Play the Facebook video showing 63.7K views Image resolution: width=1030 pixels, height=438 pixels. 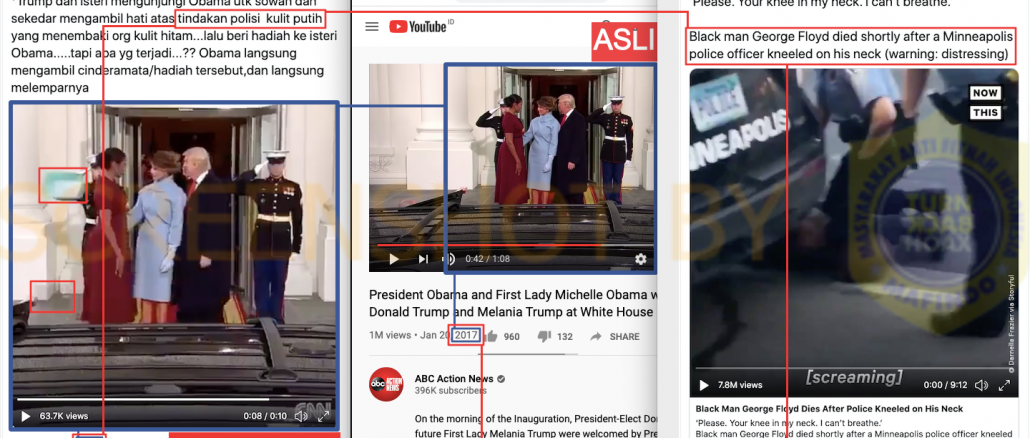point(26,416)
